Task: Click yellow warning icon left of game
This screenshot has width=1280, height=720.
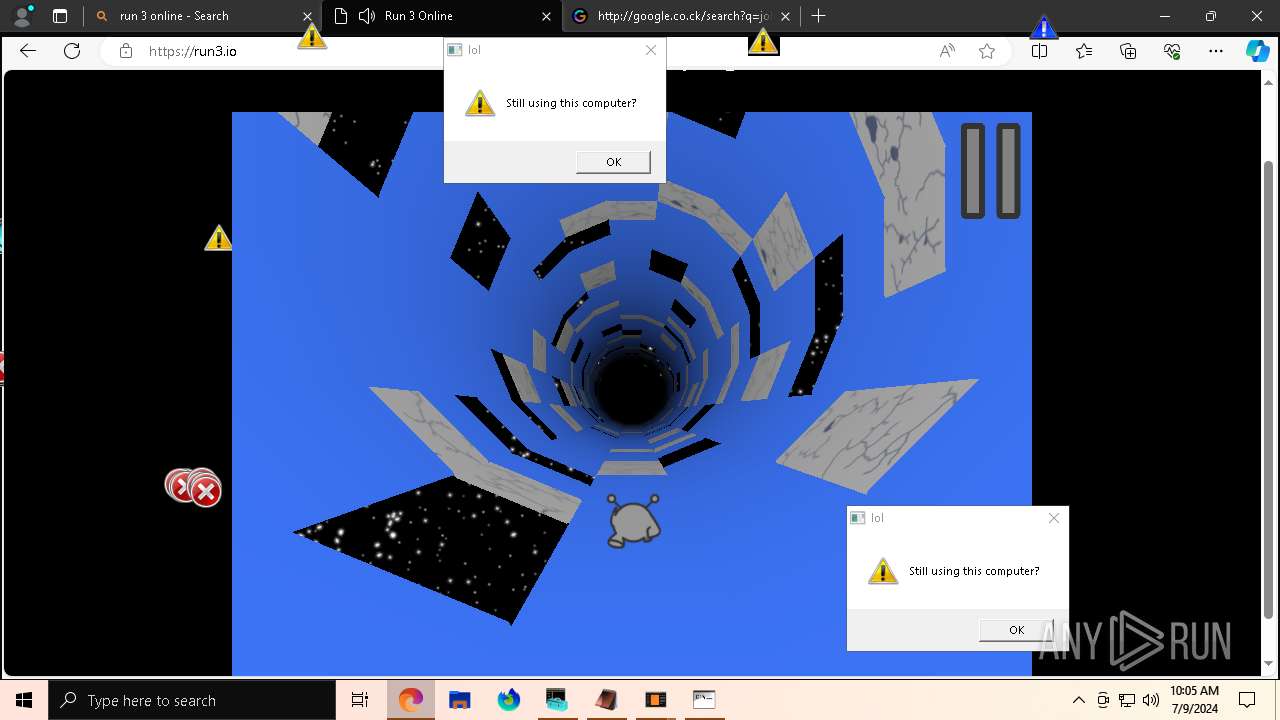Action: pos(218,238)
